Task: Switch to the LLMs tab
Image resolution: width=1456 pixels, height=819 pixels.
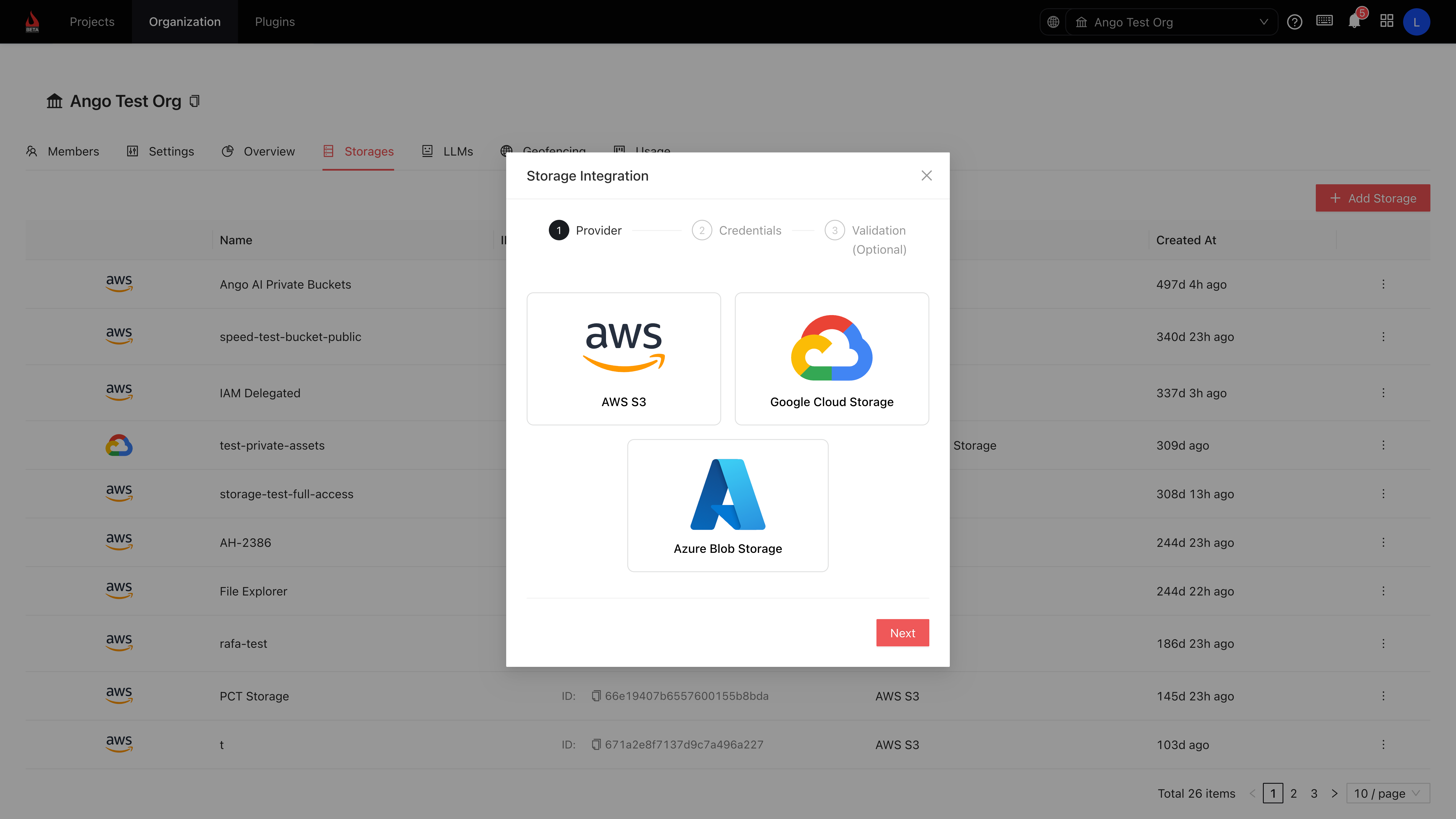Action: pyautogui.click(x=448, y=152)
